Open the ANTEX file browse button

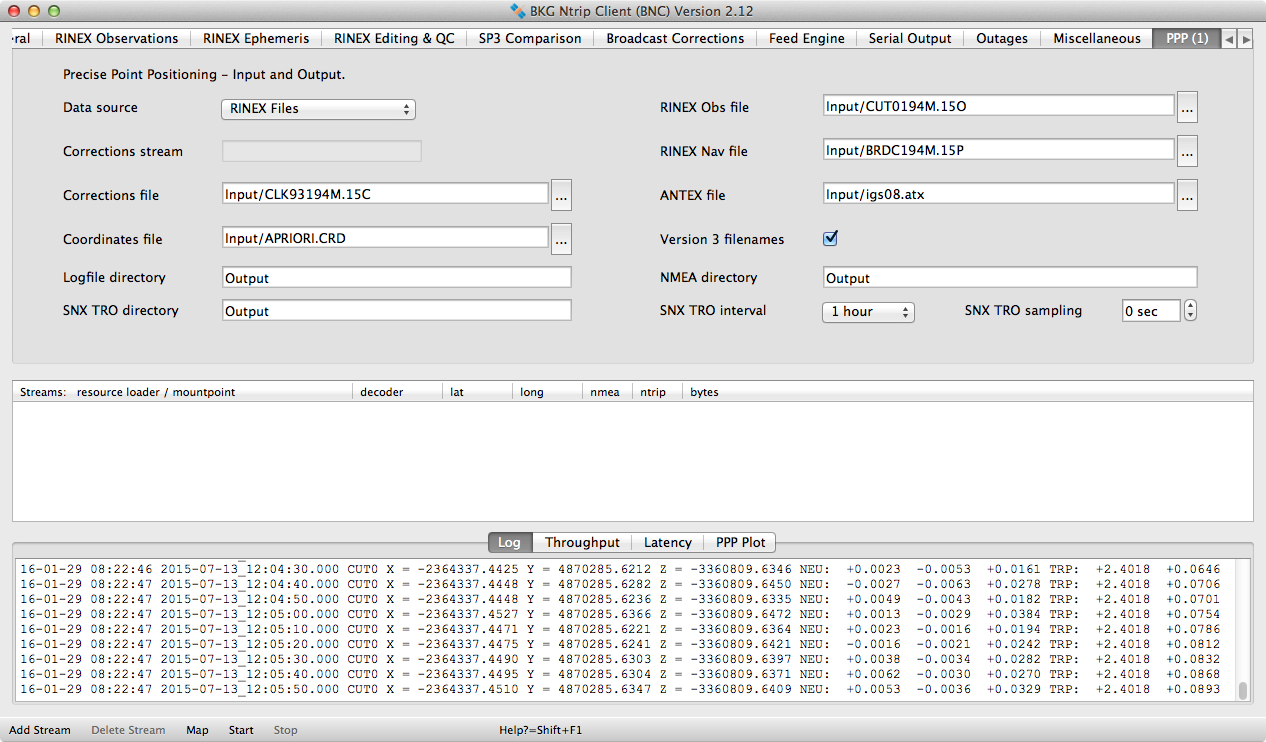(x=1187, y=195)
